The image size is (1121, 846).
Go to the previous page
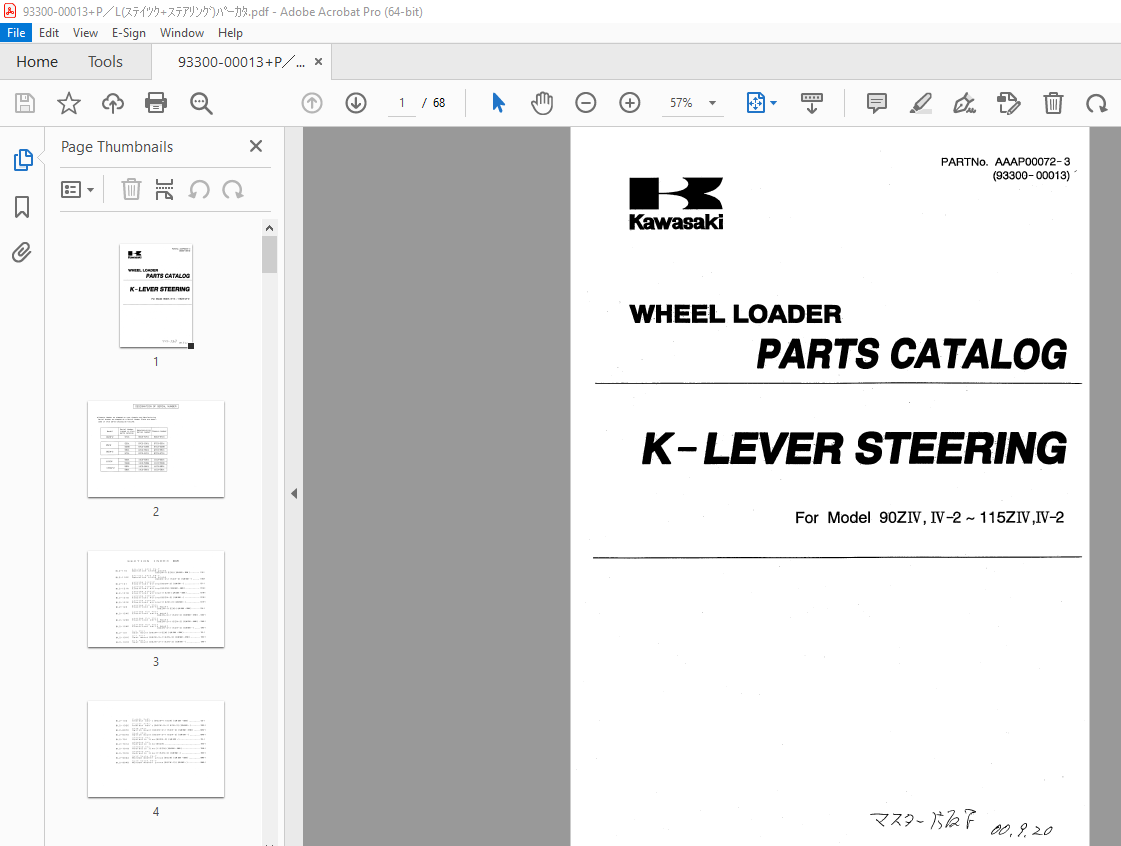[x=312, y=103]
